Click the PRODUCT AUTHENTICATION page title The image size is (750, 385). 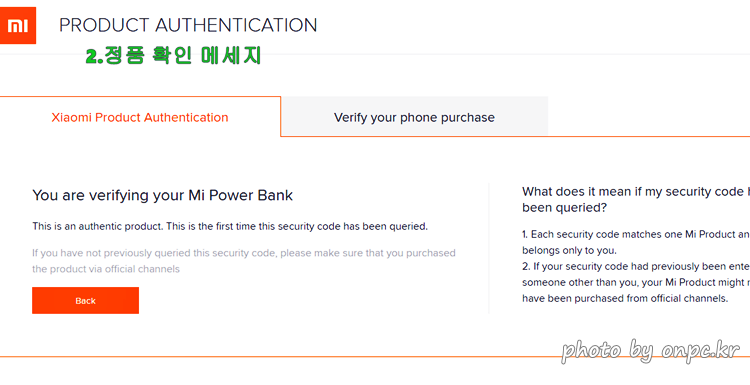pyautogui.click(x=188, y=25)
